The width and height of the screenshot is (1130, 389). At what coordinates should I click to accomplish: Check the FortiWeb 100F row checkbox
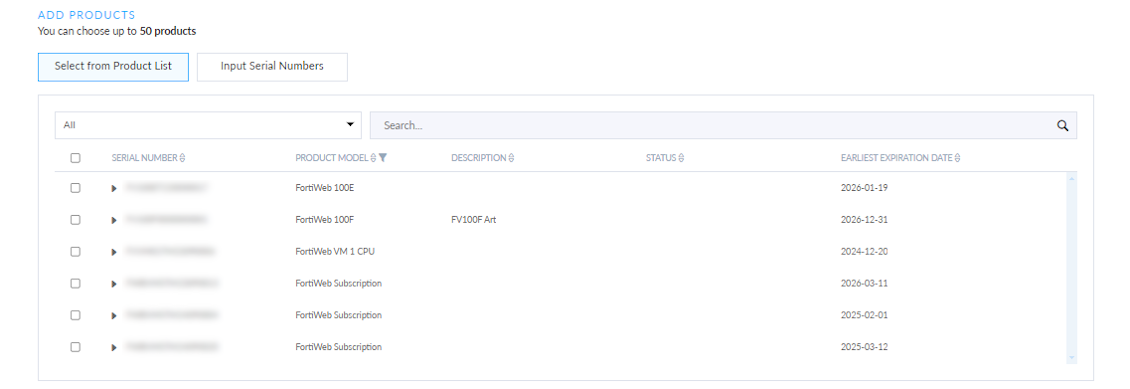click(76, 220)
